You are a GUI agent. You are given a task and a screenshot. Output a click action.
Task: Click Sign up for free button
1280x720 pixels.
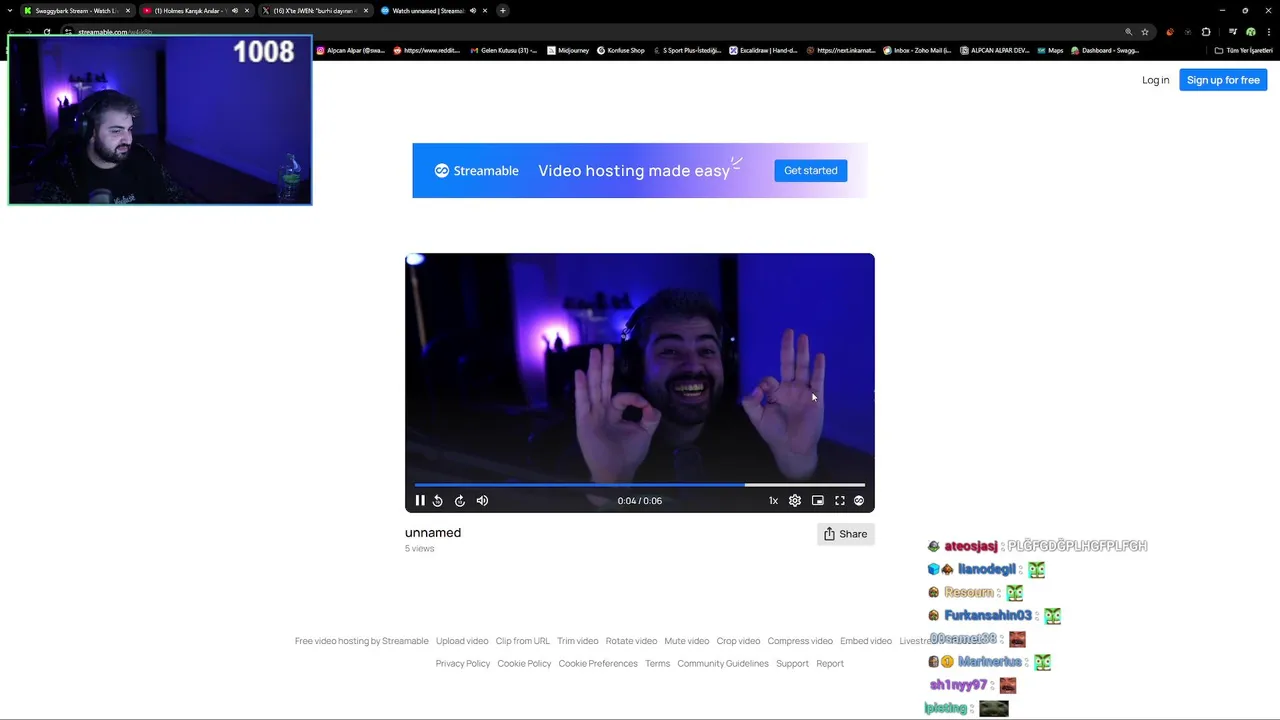pyautogui.click(x=1223, y=80)
